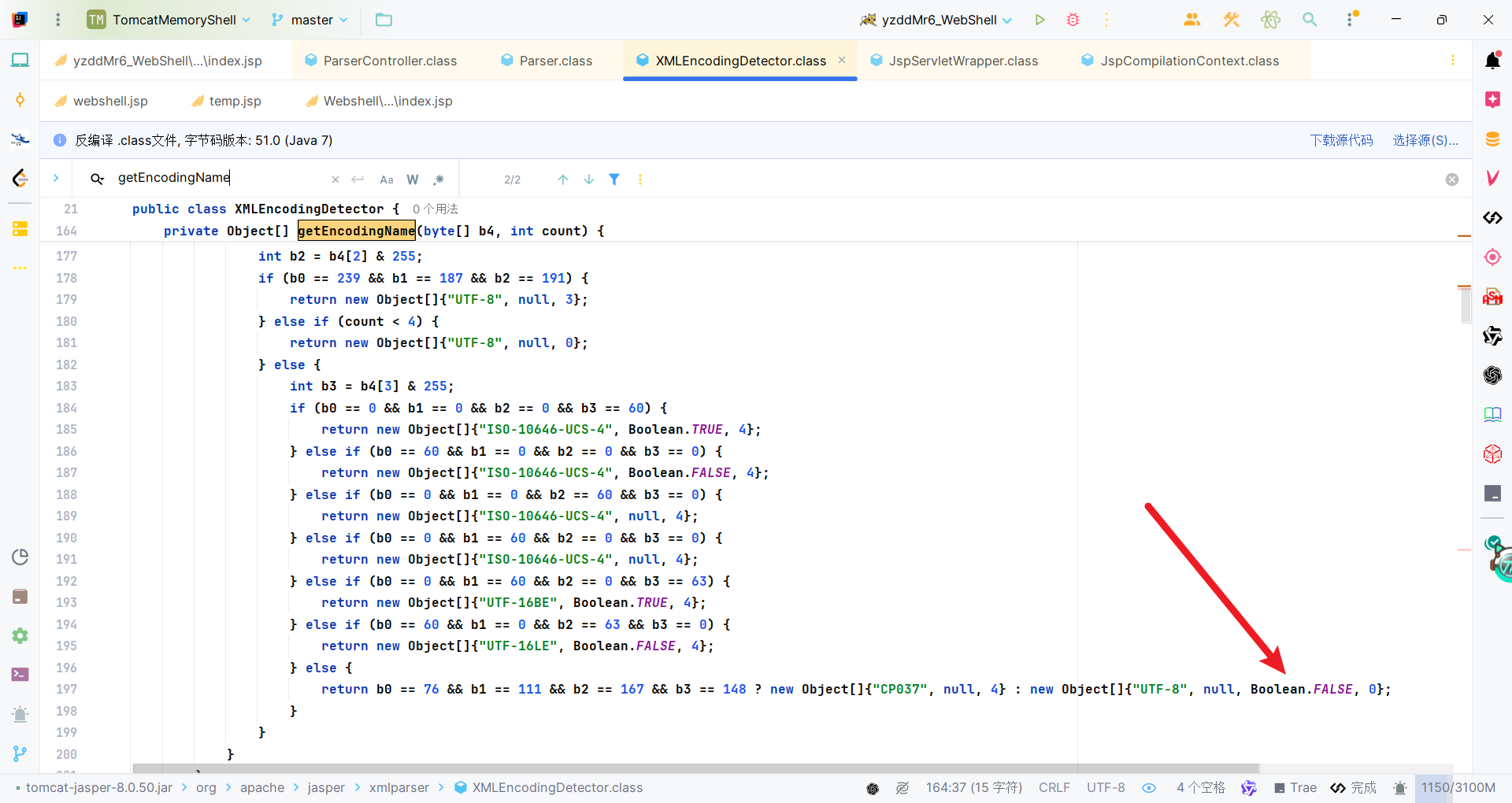Open the Maven tool window icon
Image resolution: width=1512 pixels, height=803 pixels.
click(1492, 178)
